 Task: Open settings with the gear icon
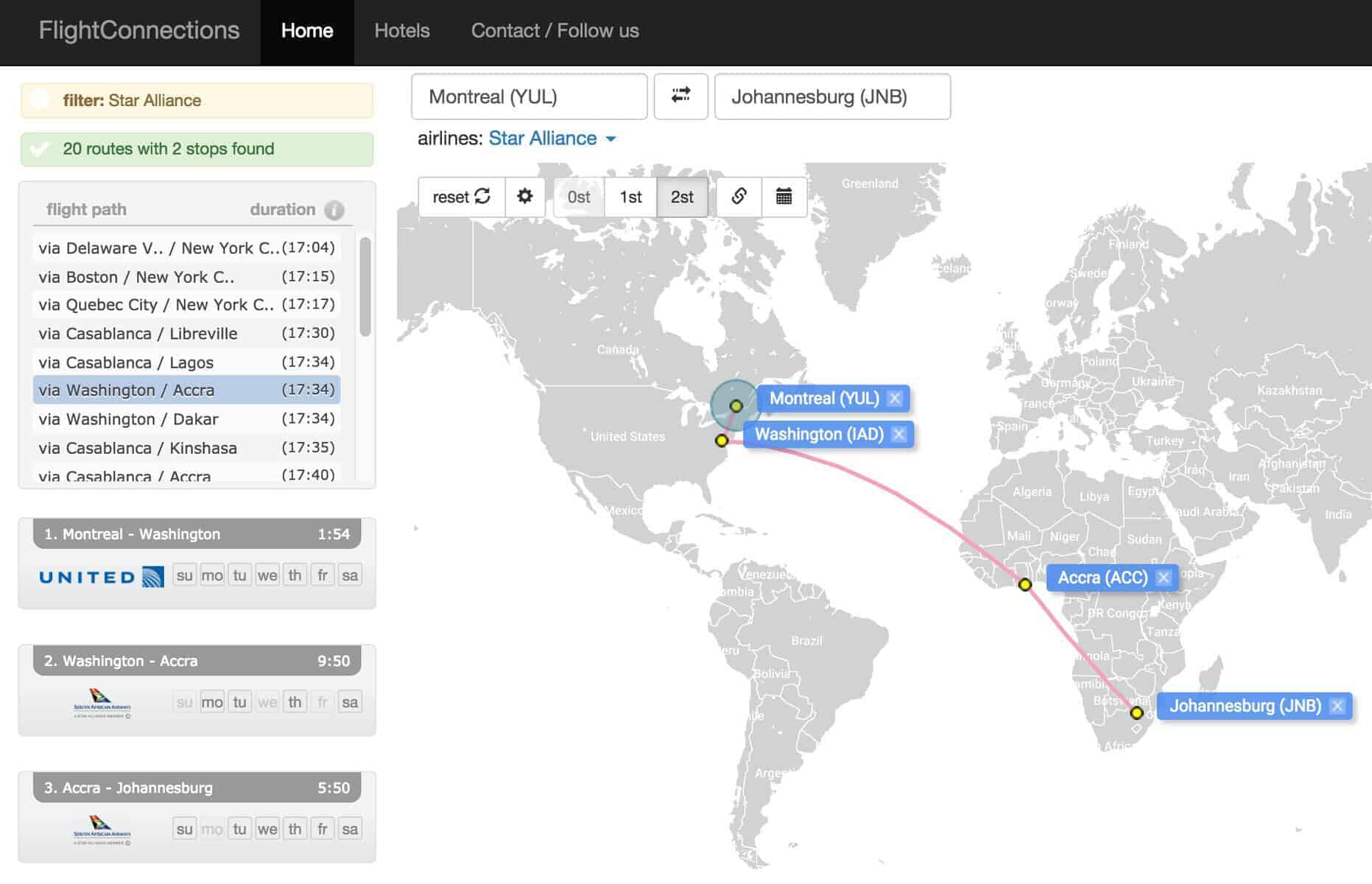click(x=524, y=197)
